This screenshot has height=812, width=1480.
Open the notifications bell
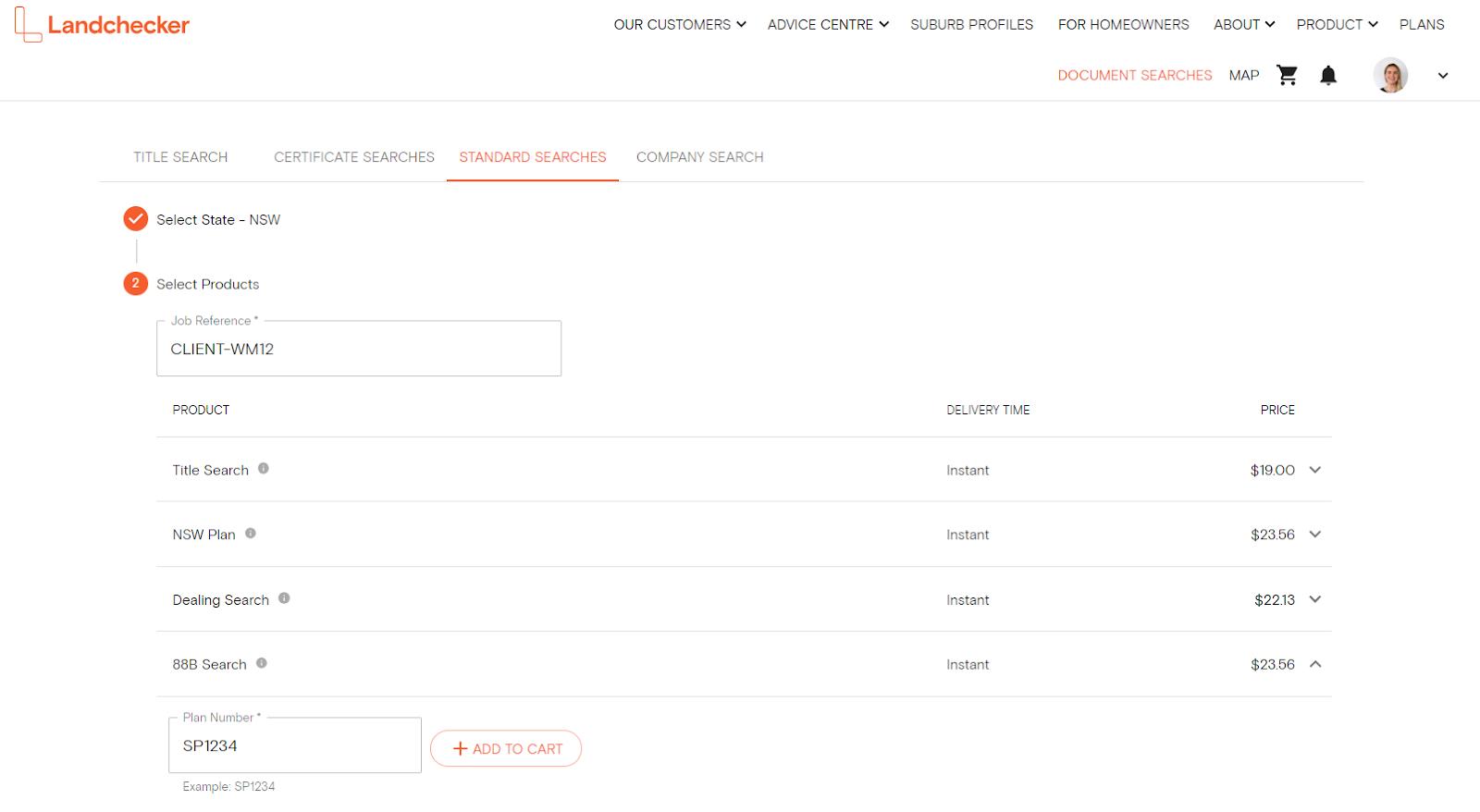click(x=1328, y=75)
